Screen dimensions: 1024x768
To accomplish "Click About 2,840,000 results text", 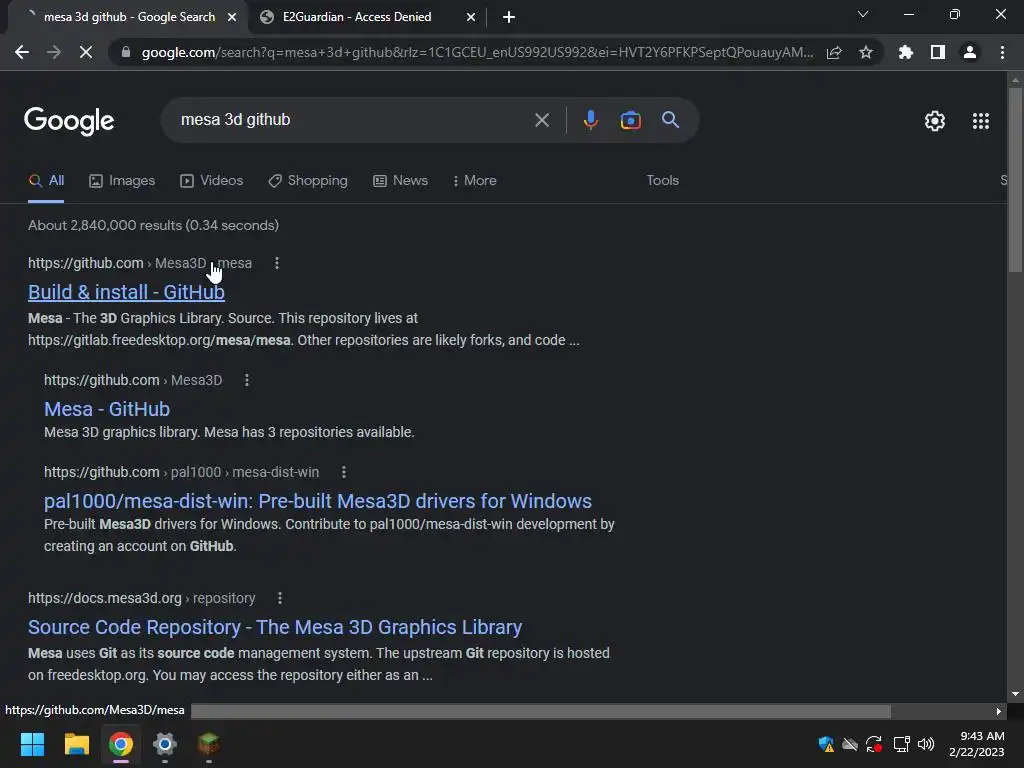I will (x=153, y=225).
